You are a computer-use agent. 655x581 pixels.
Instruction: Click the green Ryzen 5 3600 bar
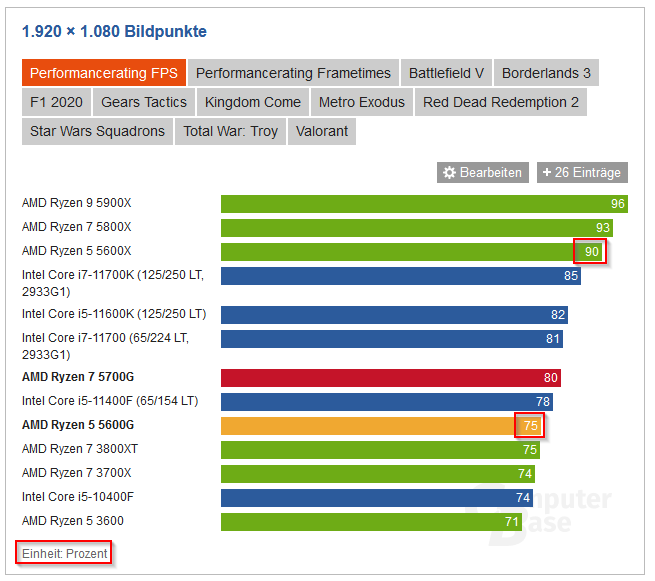pos(371,522)
